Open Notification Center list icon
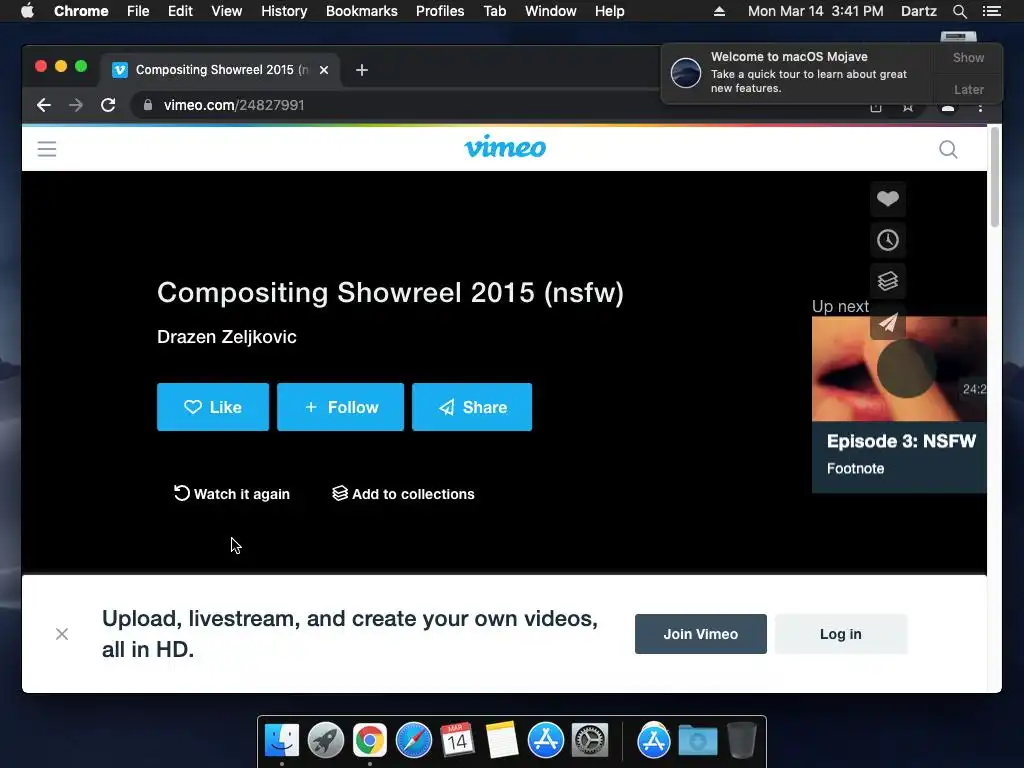The image size is (1024, 768). coord(992,11)
